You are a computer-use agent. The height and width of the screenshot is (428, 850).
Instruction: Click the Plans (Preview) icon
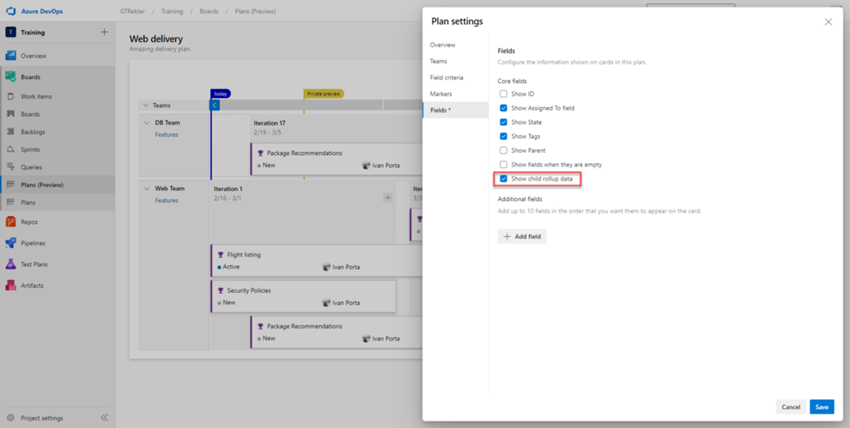(x=10, y=185)
